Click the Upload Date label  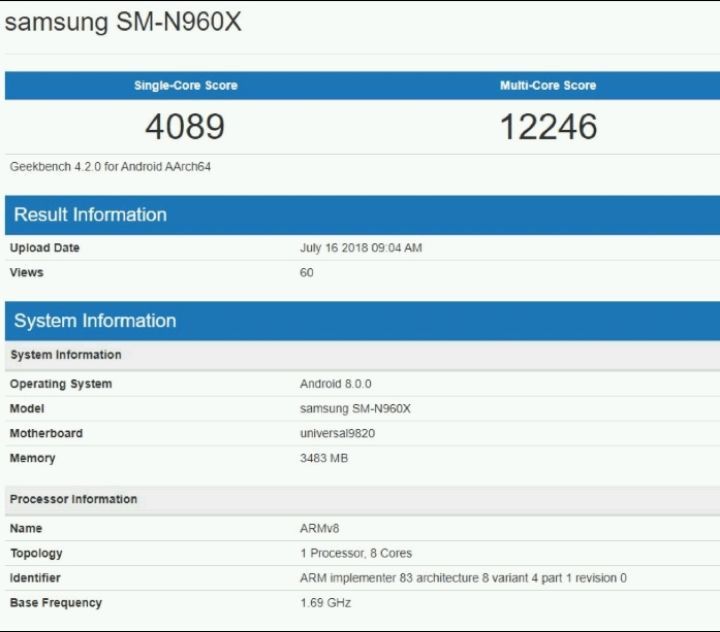tap(45, 248)
